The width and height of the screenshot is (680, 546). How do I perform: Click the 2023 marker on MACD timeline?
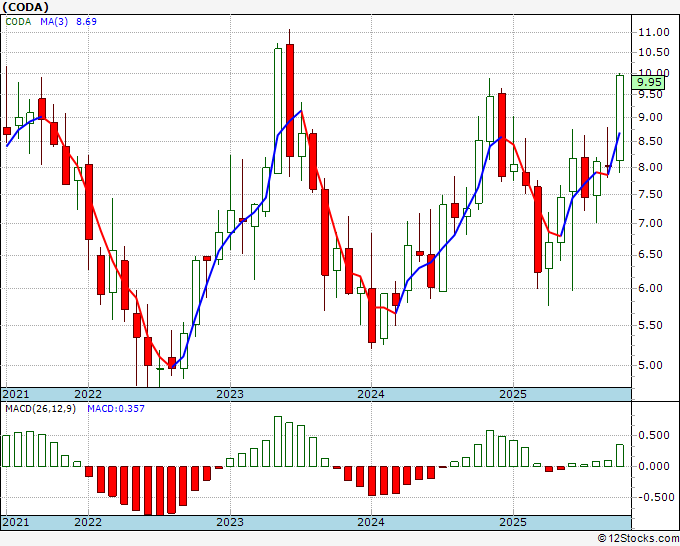pyautogui.click(x=230, y=522)
